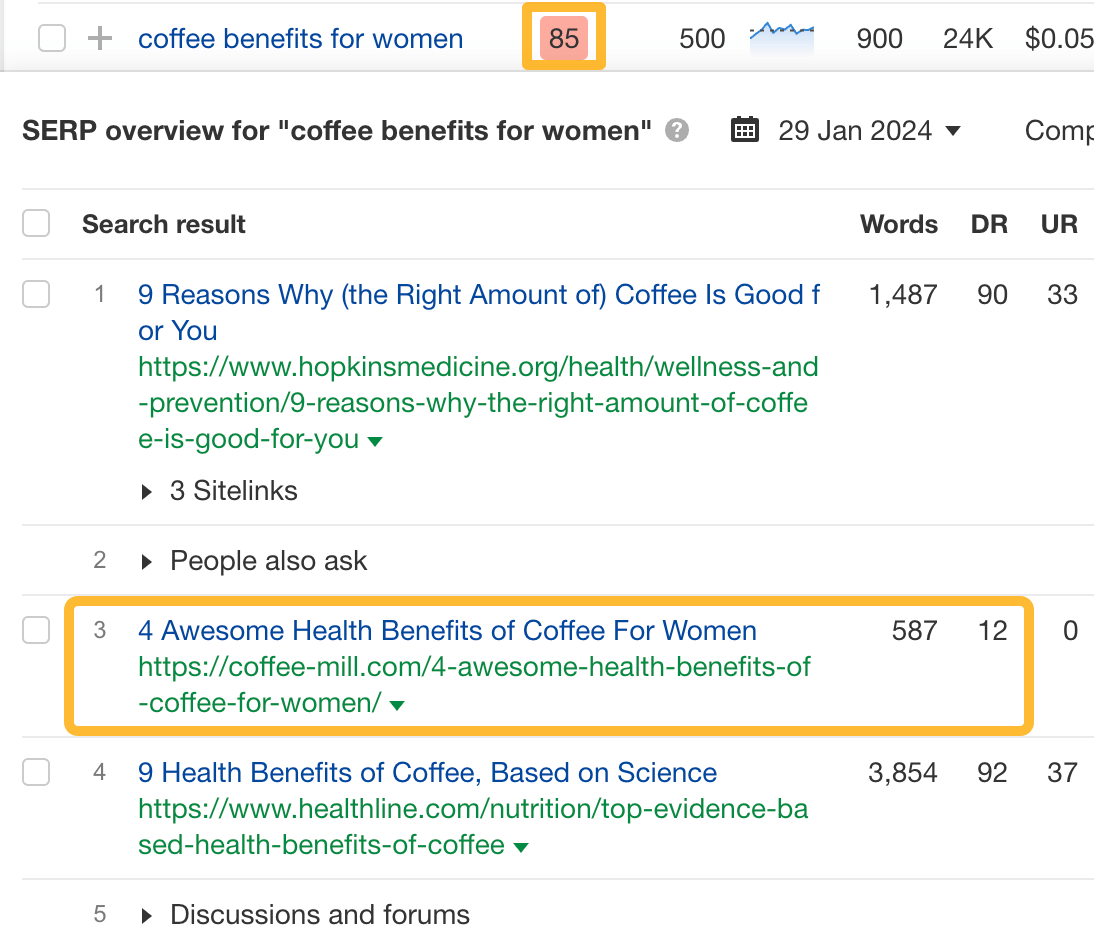Open the keyword link coffee benefits for women
This screenshot has height=940, width=1094.
coord(300,38)
